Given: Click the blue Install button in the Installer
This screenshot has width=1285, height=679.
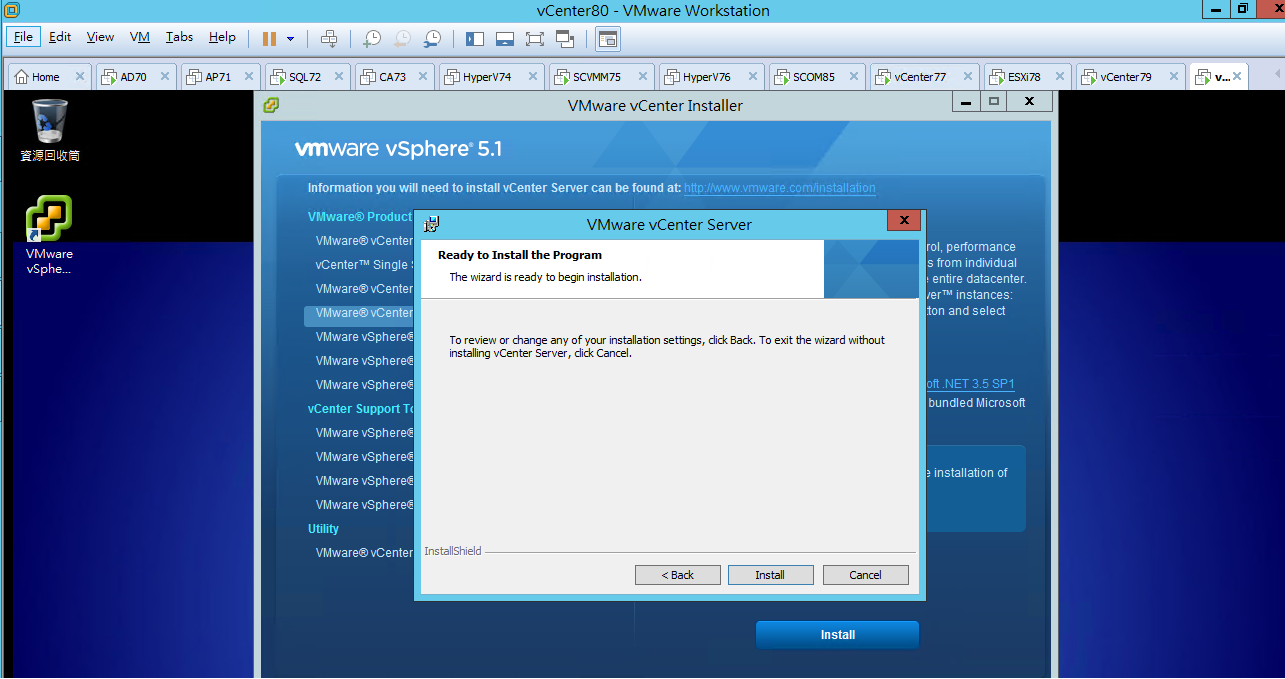Looking at the screenshot, I should (837, 635).
